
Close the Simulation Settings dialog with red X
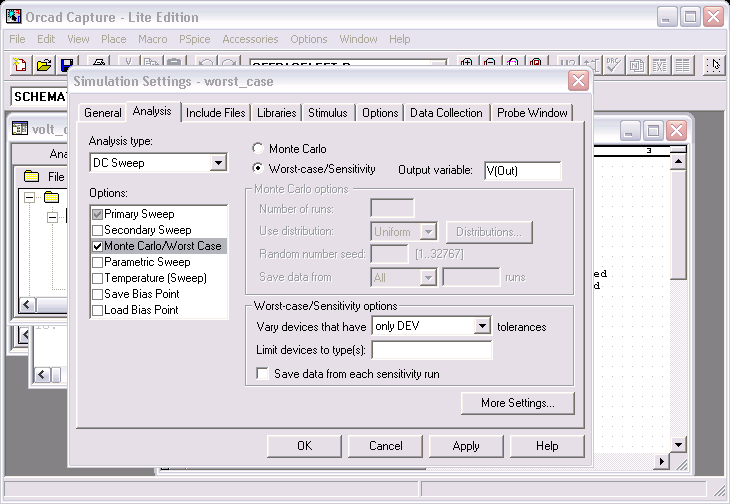click(x=578, y=81)
